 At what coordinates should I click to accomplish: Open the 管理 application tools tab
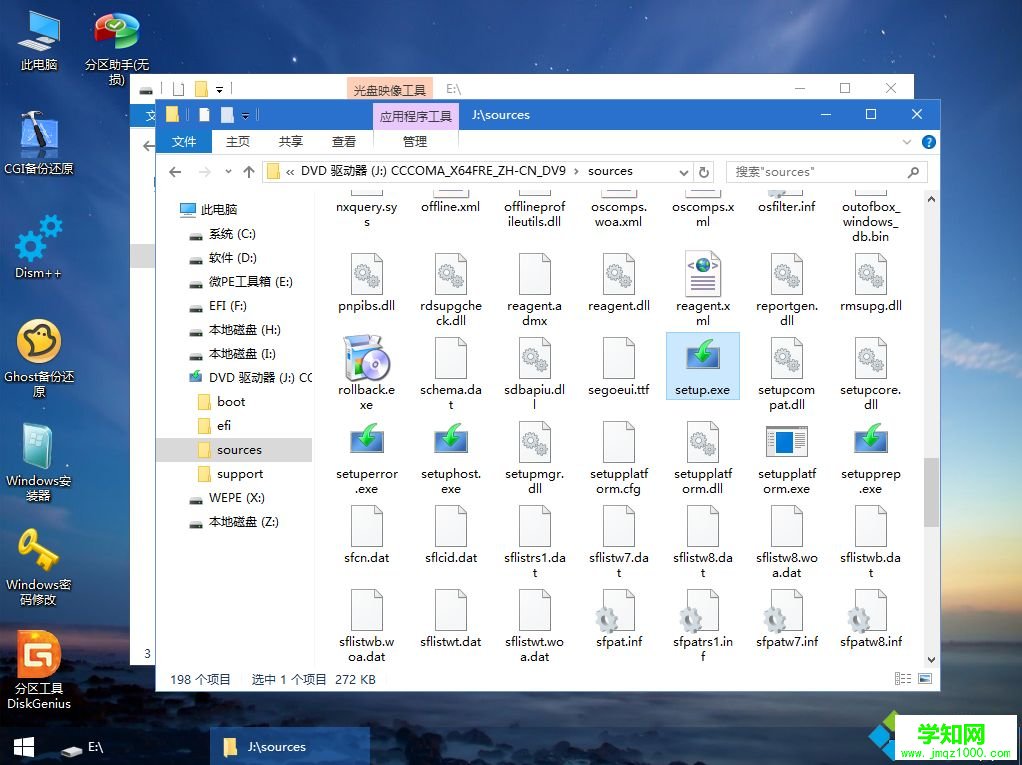click(x=415, y=141)
